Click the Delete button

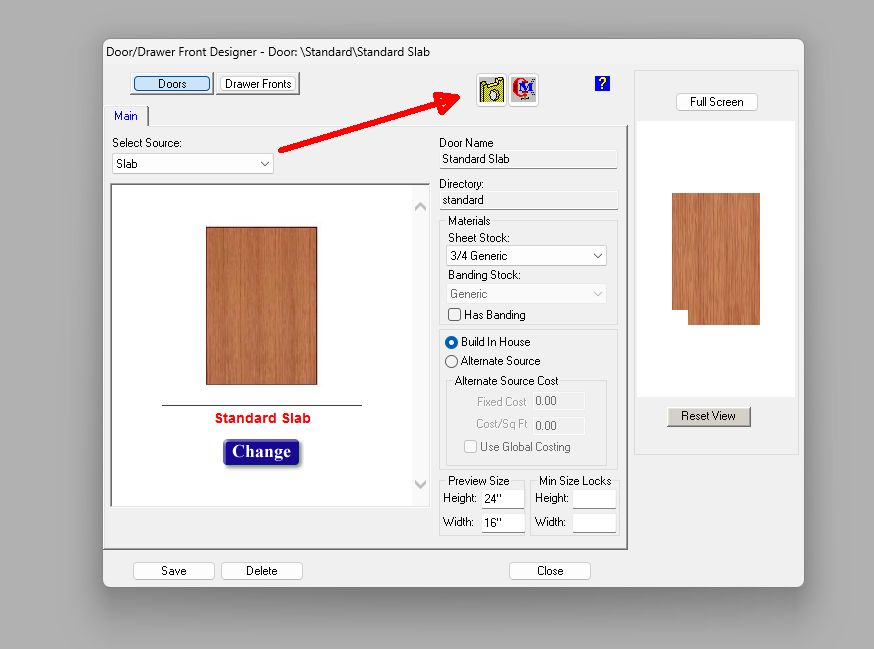[262, 571]
